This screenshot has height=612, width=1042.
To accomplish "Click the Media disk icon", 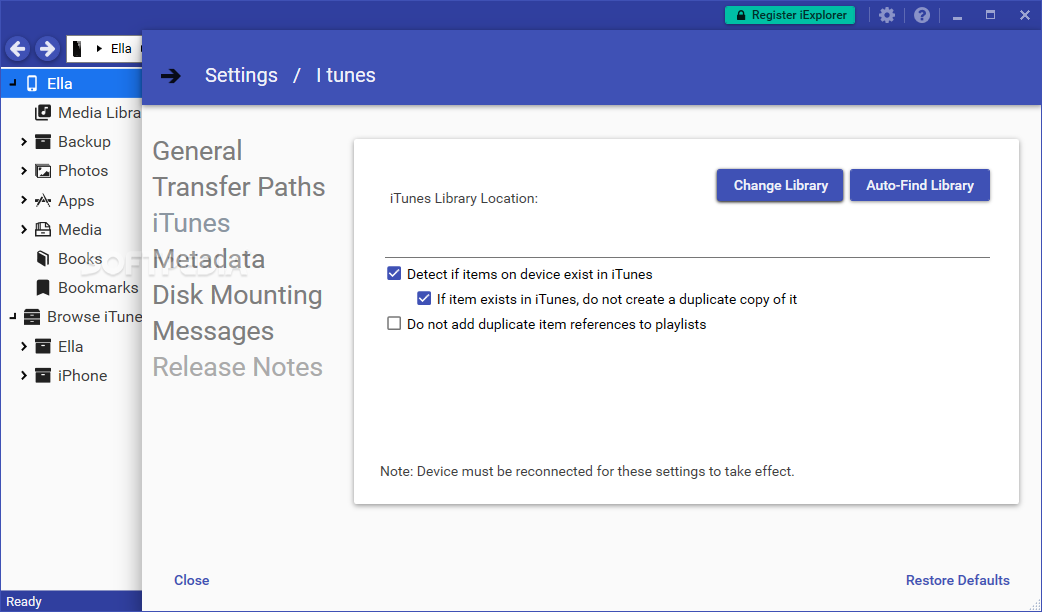I will tap(43, 229).
